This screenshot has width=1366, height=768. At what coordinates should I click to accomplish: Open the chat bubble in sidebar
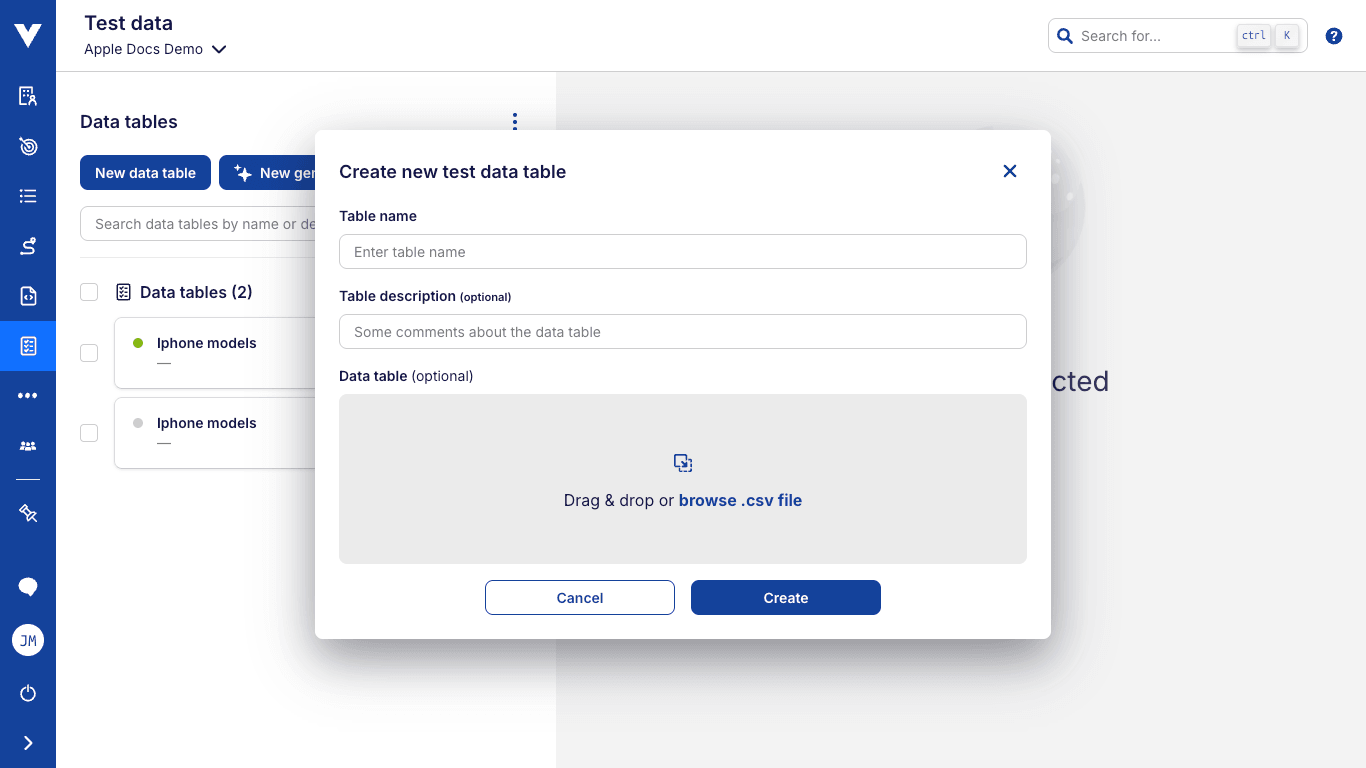[x=27, y=586]
